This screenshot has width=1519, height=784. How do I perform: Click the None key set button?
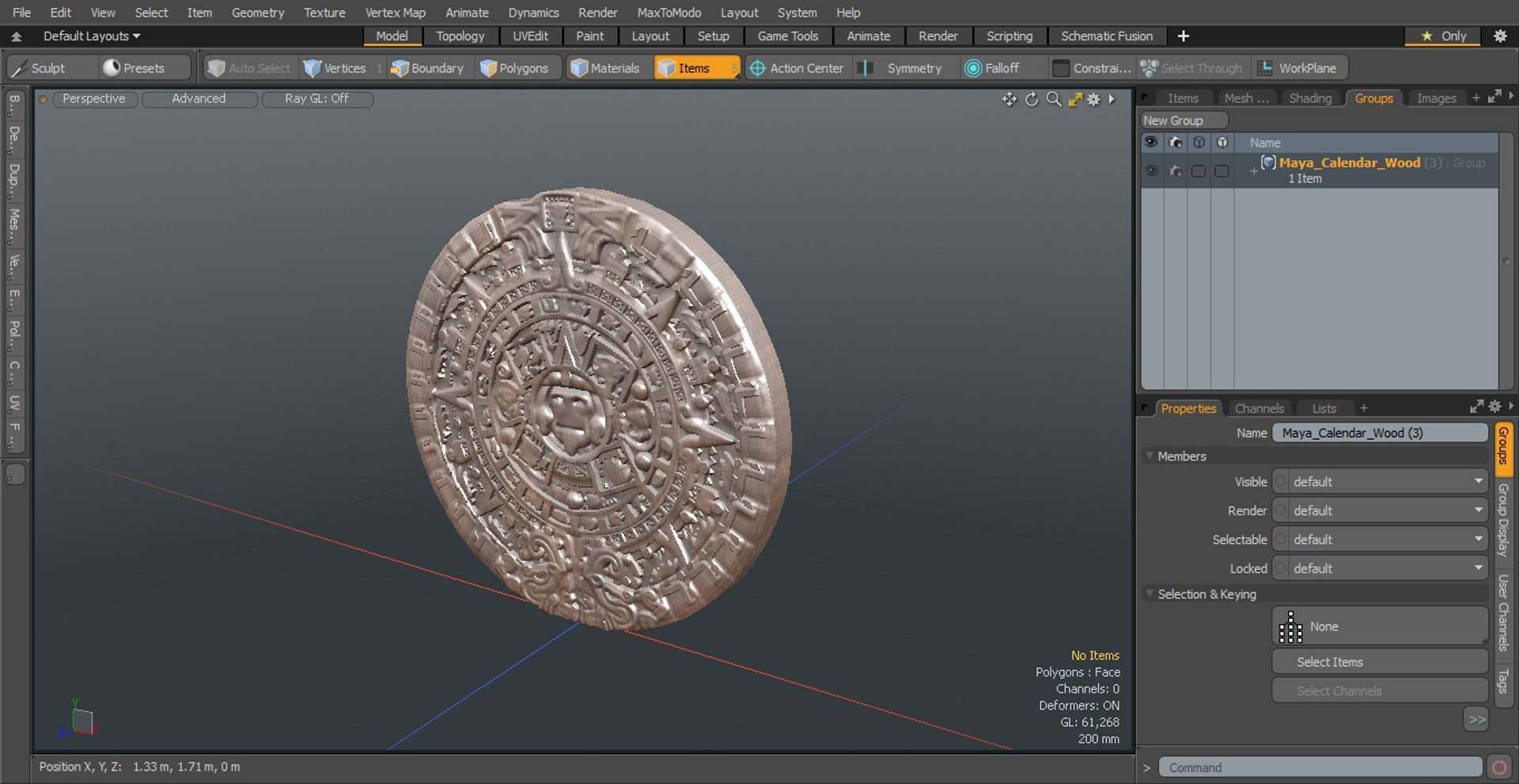[1381, 627]
